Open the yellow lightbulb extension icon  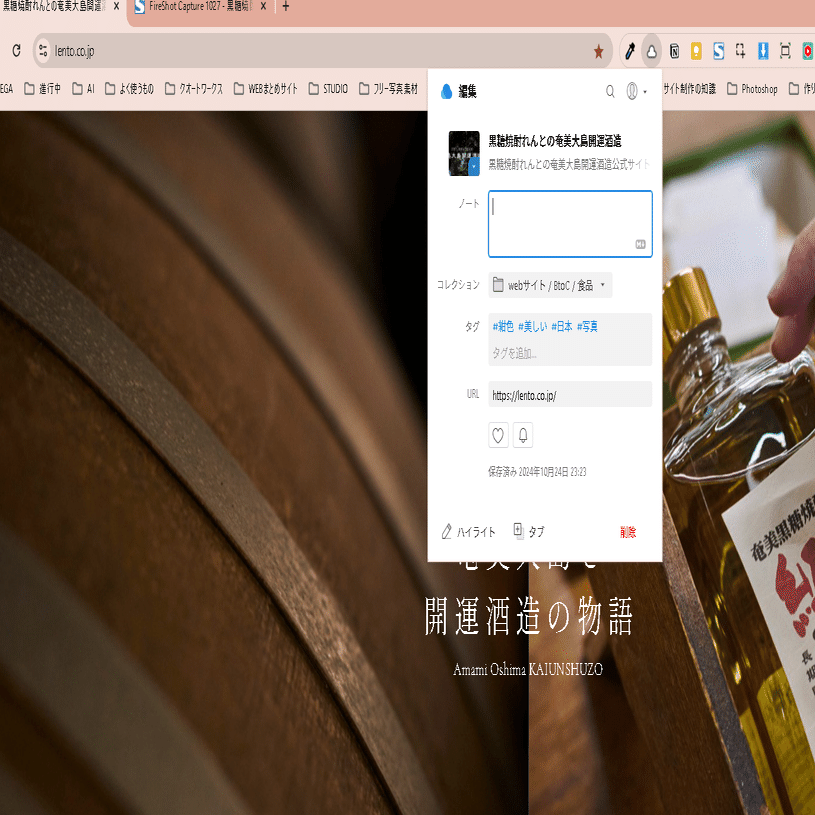(x=696, y=51)
